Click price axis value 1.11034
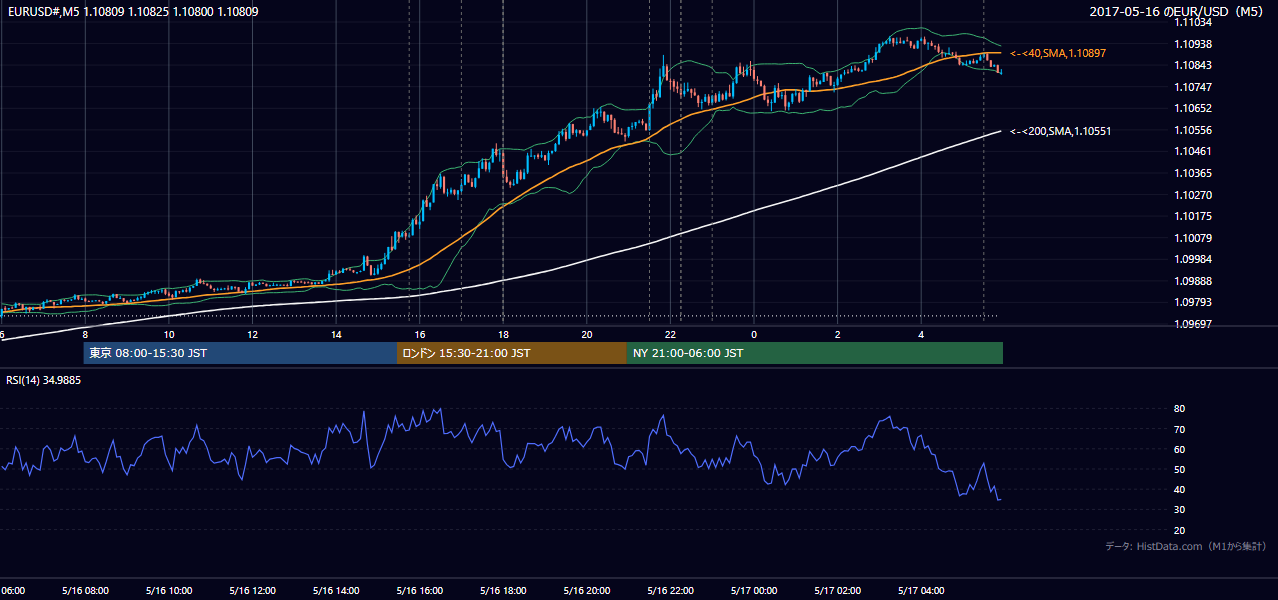This screenshot has height=600, width=1278. (1194, 22)
